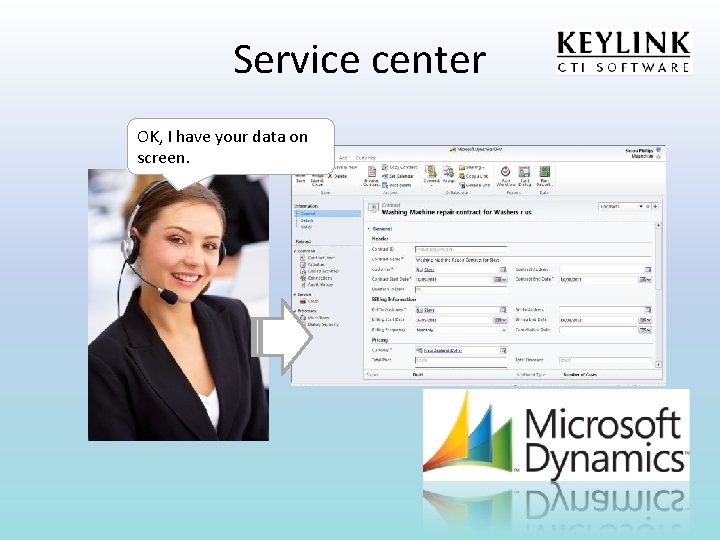Image resolution: width=720 pixels, height=540 pixels.
Task: Click the Contract Name input field
Action: click(533, 260)
